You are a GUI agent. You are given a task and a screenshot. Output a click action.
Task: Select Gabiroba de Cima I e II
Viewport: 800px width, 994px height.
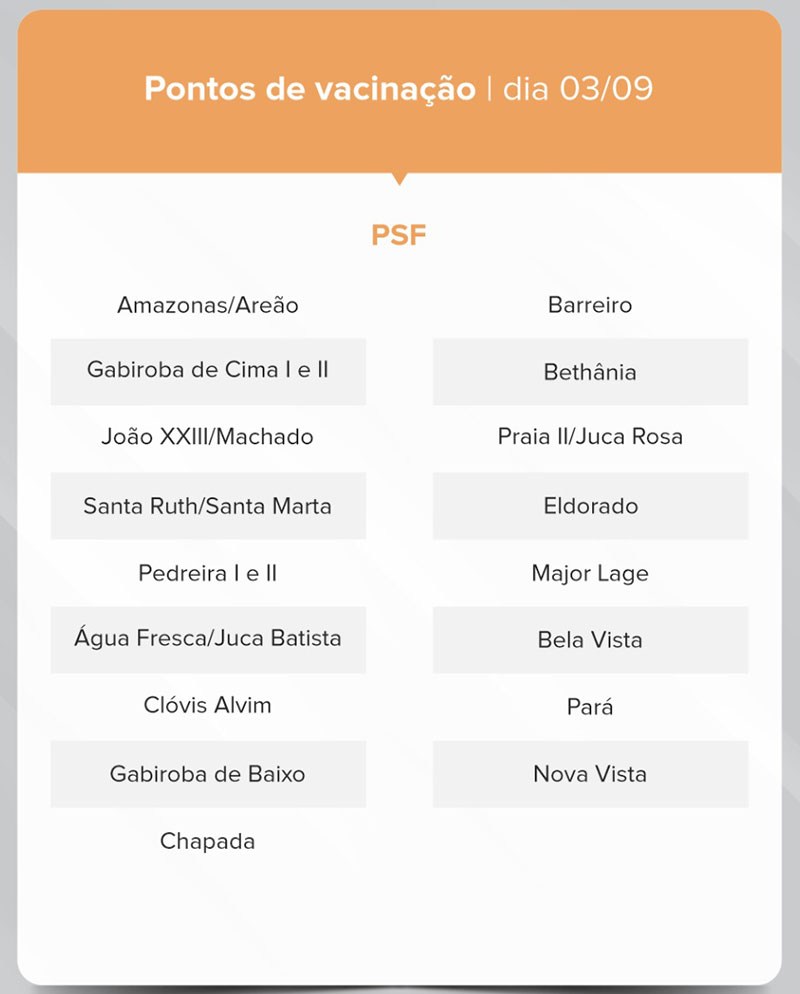point(208,370)
